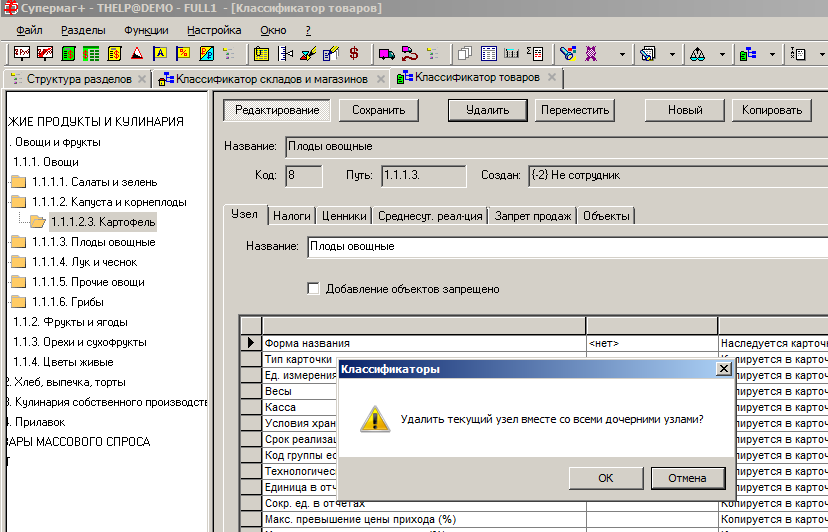This screenshot has height=532, width=828.
Task: Select tree node '1.1.2. Фрукты и ягоды'
Action: click(70, 322)
